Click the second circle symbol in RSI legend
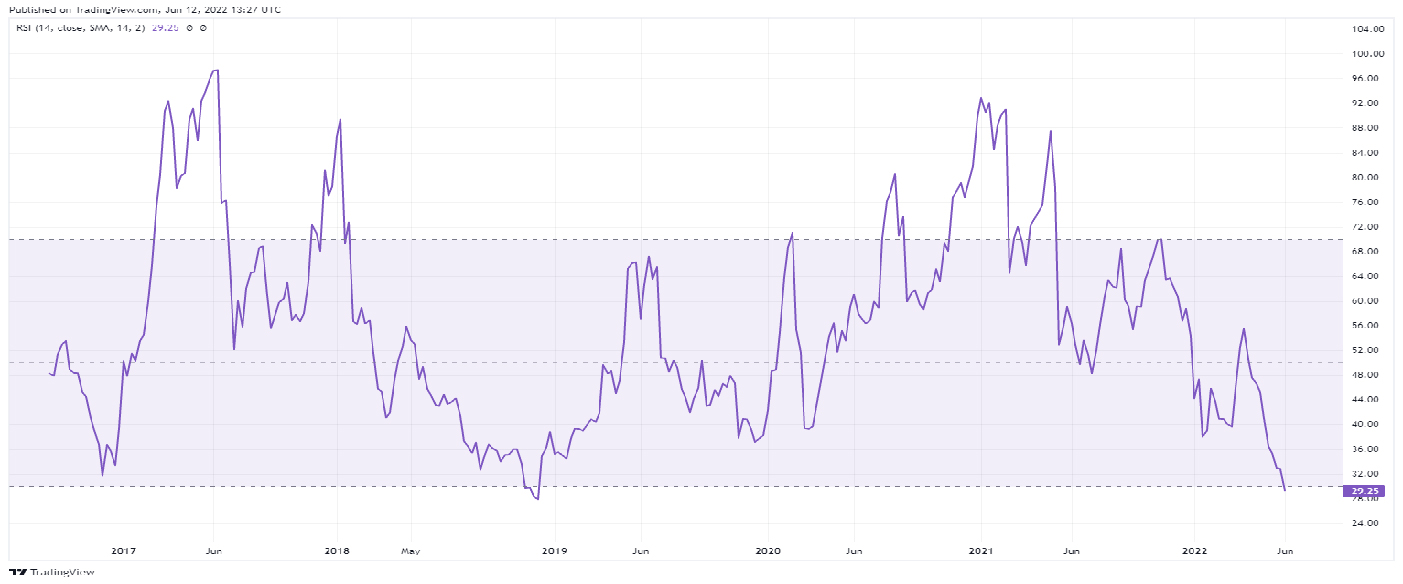Image resolution: width=1403 pixels, height=584 pixels. pos(203,28)
